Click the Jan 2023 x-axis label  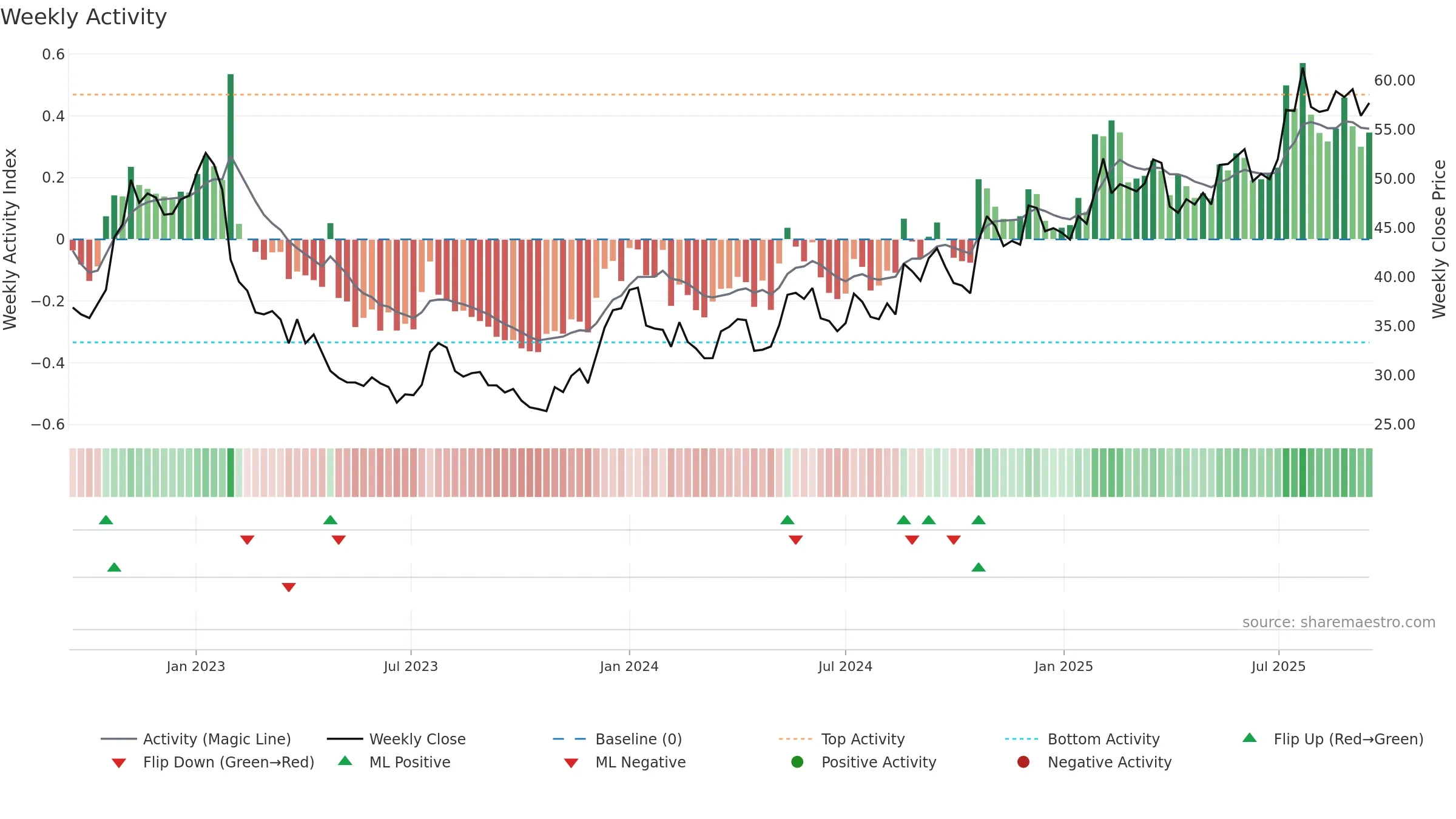coord(196,666)
